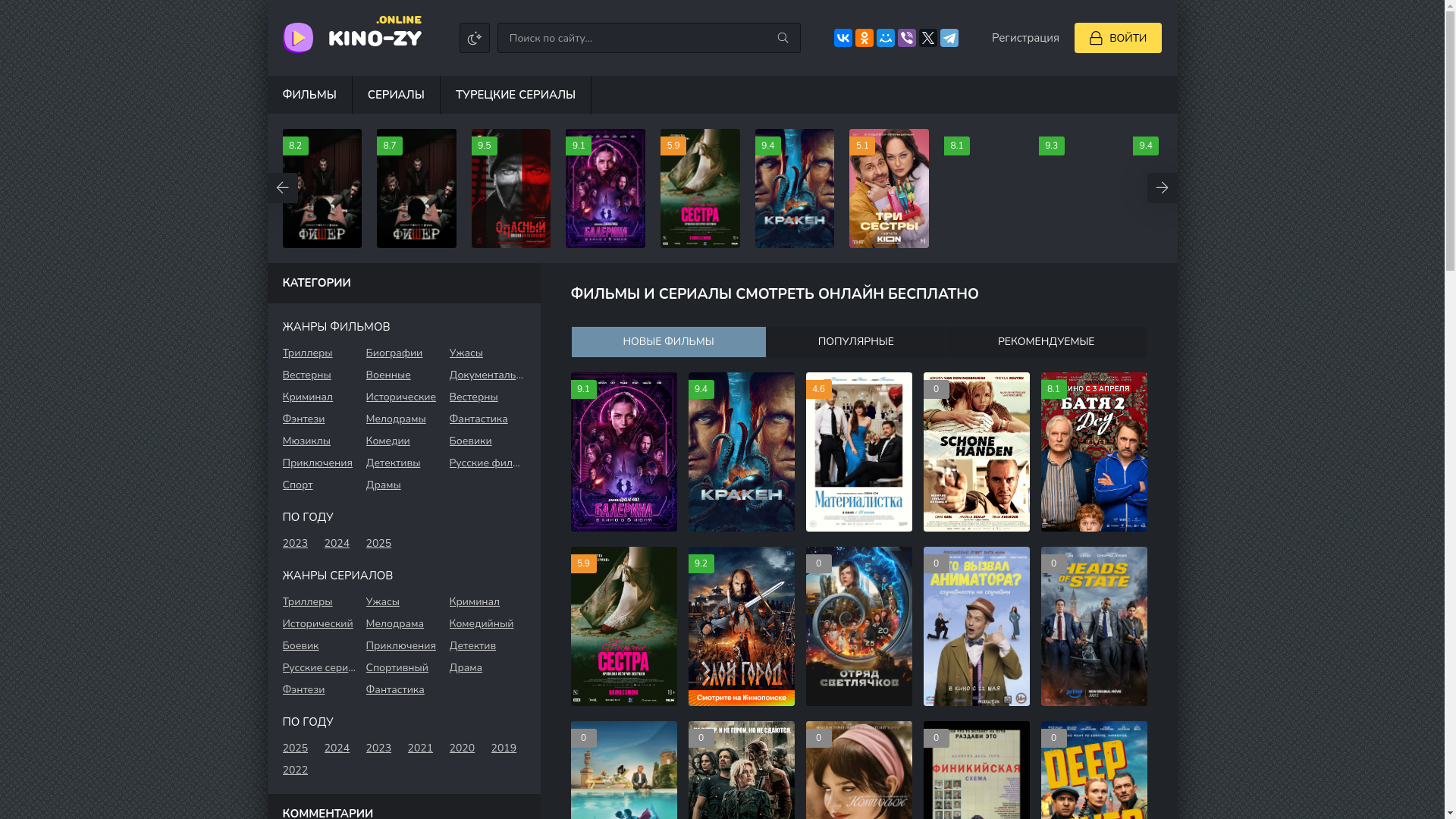
Task: Open Schone Handen movie poster
Action: (x=977, y=452)
